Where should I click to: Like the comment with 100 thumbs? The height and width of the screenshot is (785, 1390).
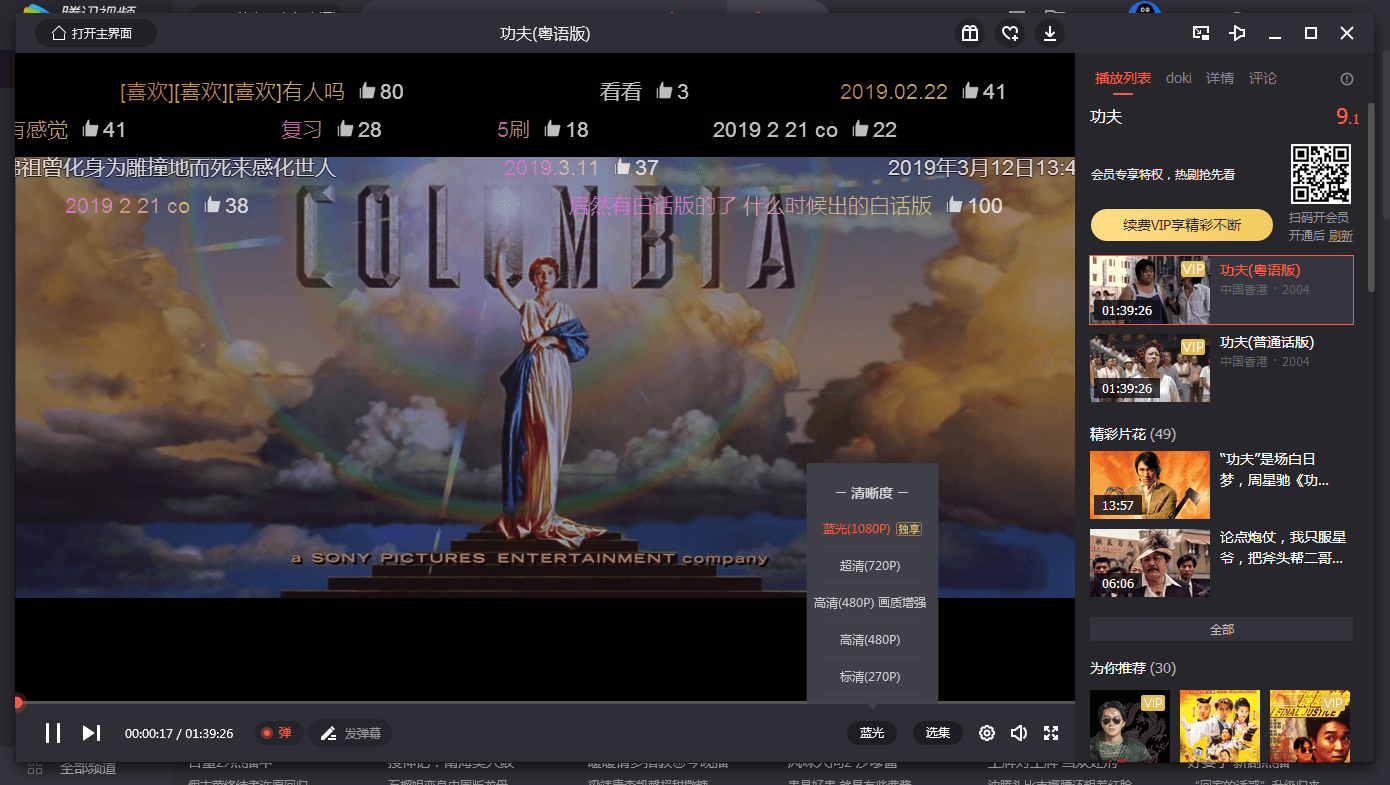(x=955, y=205)
